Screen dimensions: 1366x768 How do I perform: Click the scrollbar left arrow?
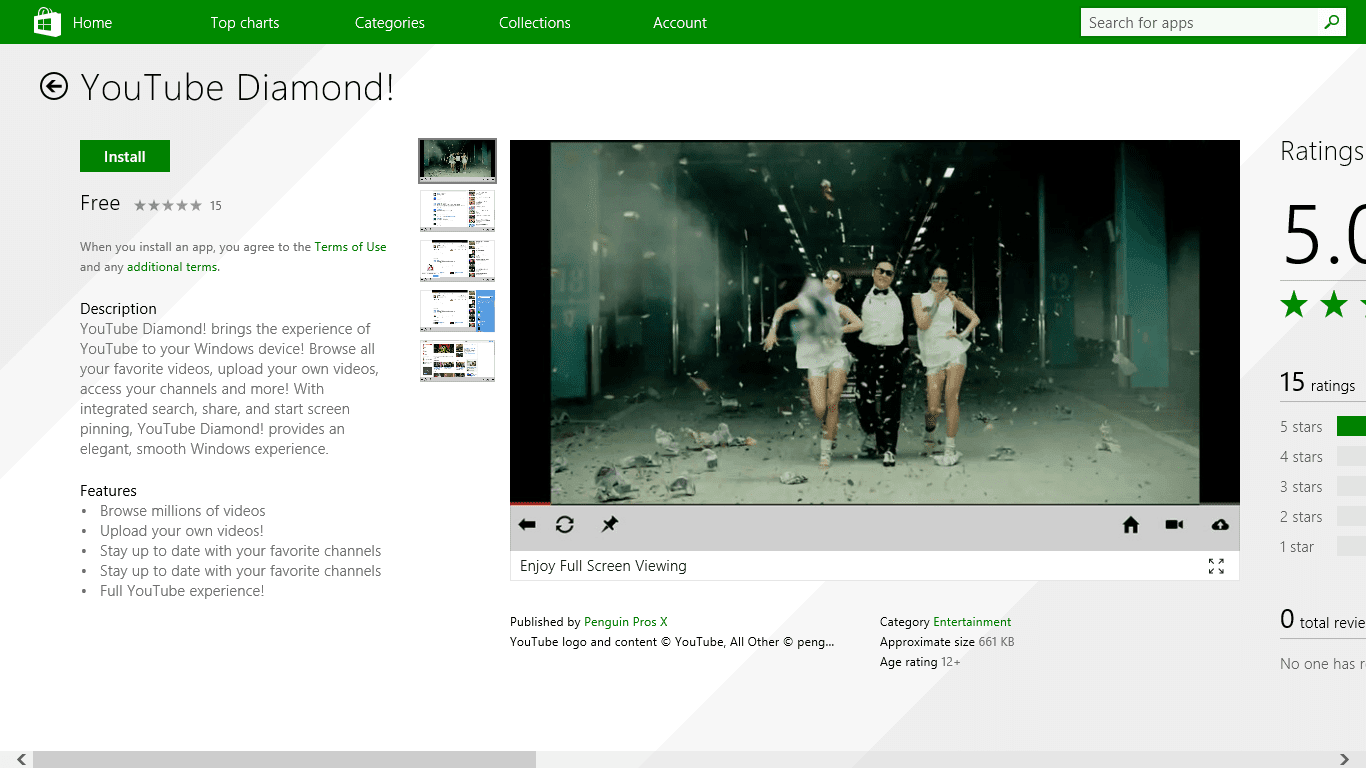click(x=21, y=760)
